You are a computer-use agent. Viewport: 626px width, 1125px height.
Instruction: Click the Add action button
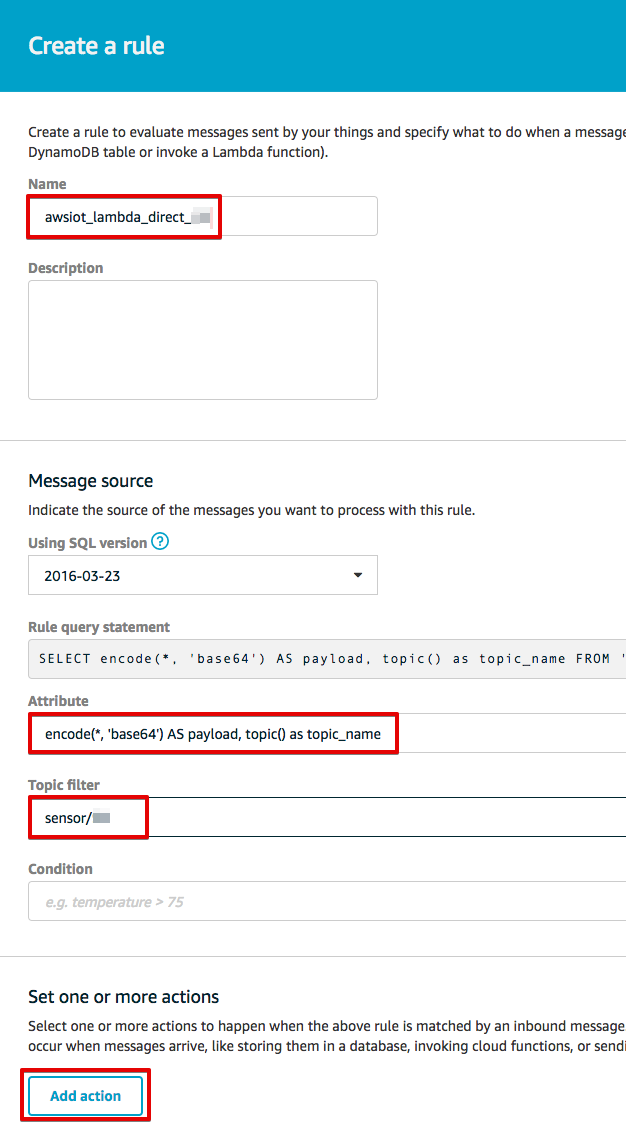(x=85, y=1096)
